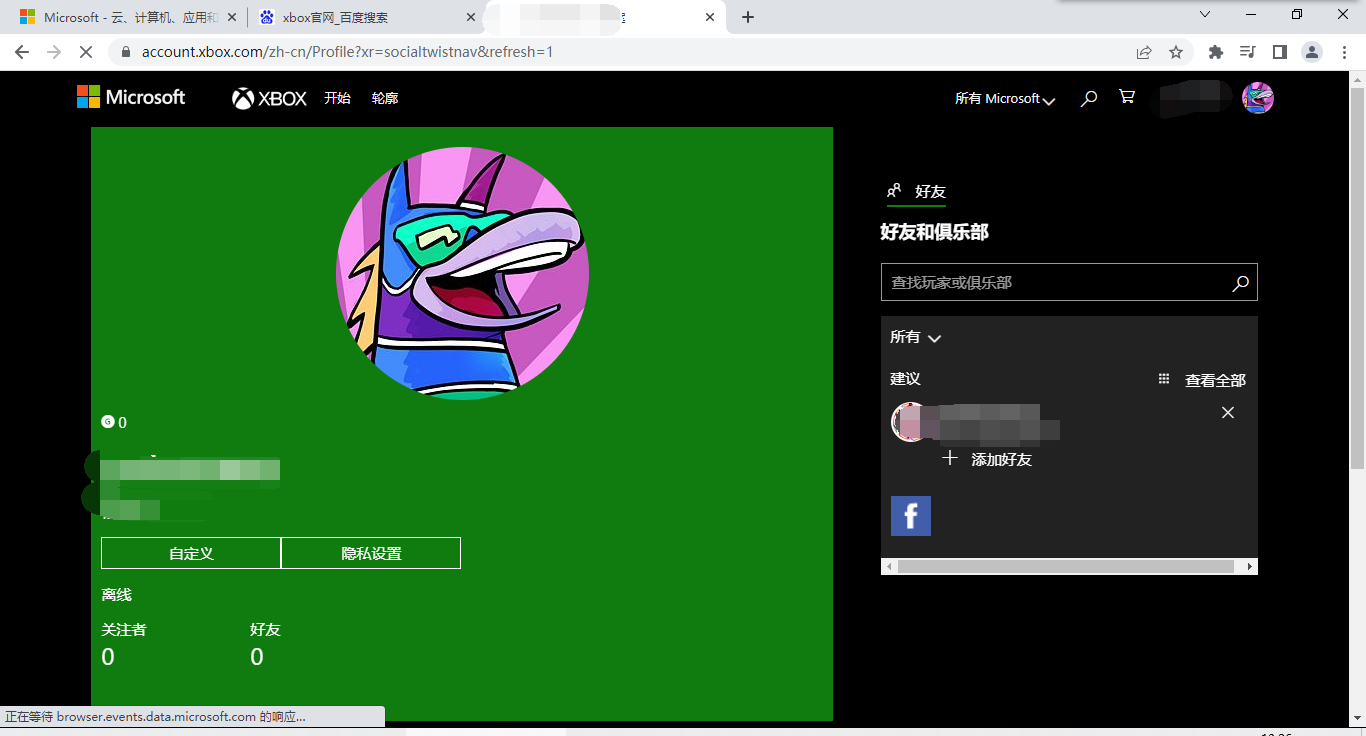Viewport: 1366px width, 736px height.
Task: Click the 查找玩家或俱乐部 search field
Action: (1050, 282)
